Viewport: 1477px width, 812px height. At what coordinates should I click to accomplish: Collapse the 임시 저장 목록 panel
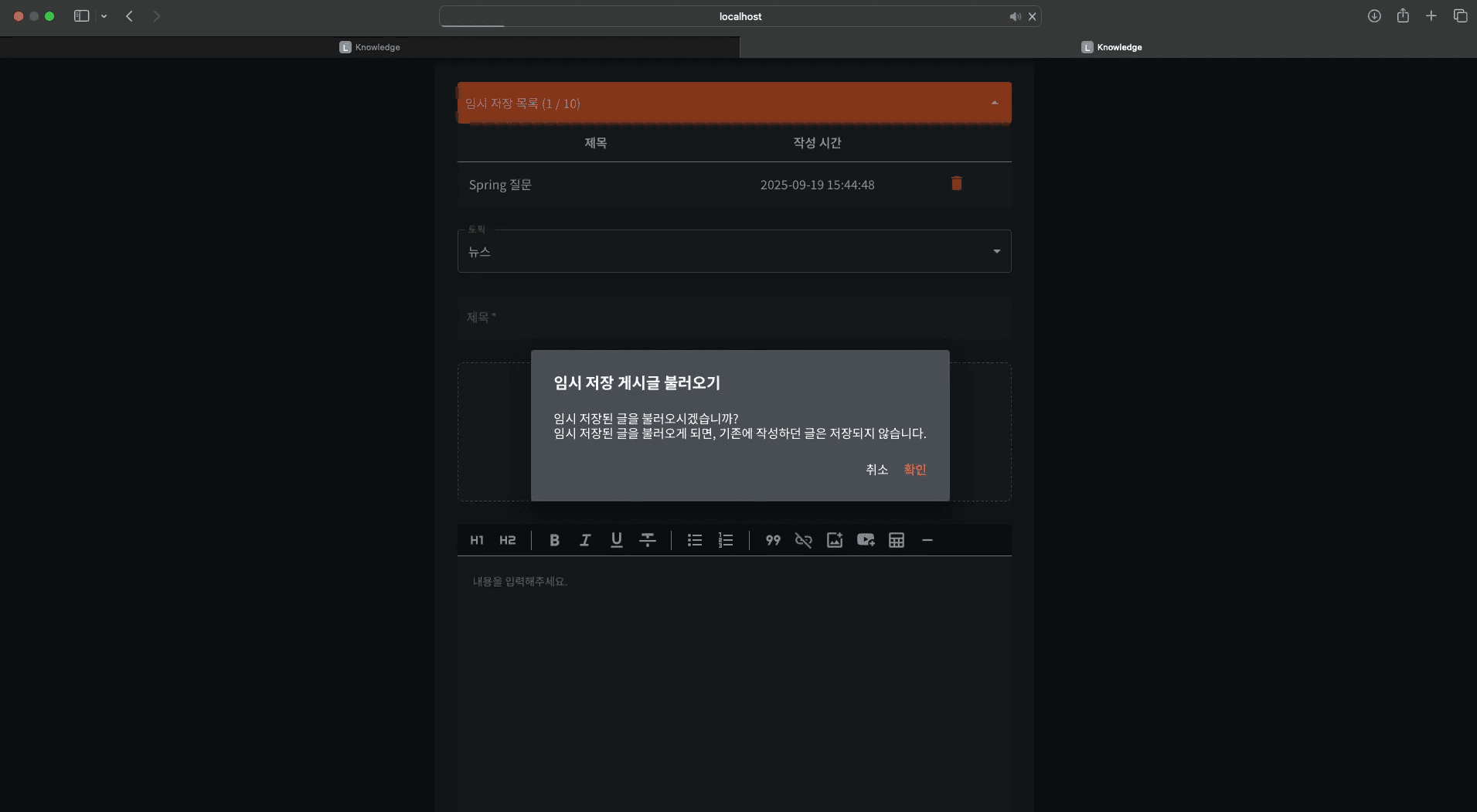993,101
